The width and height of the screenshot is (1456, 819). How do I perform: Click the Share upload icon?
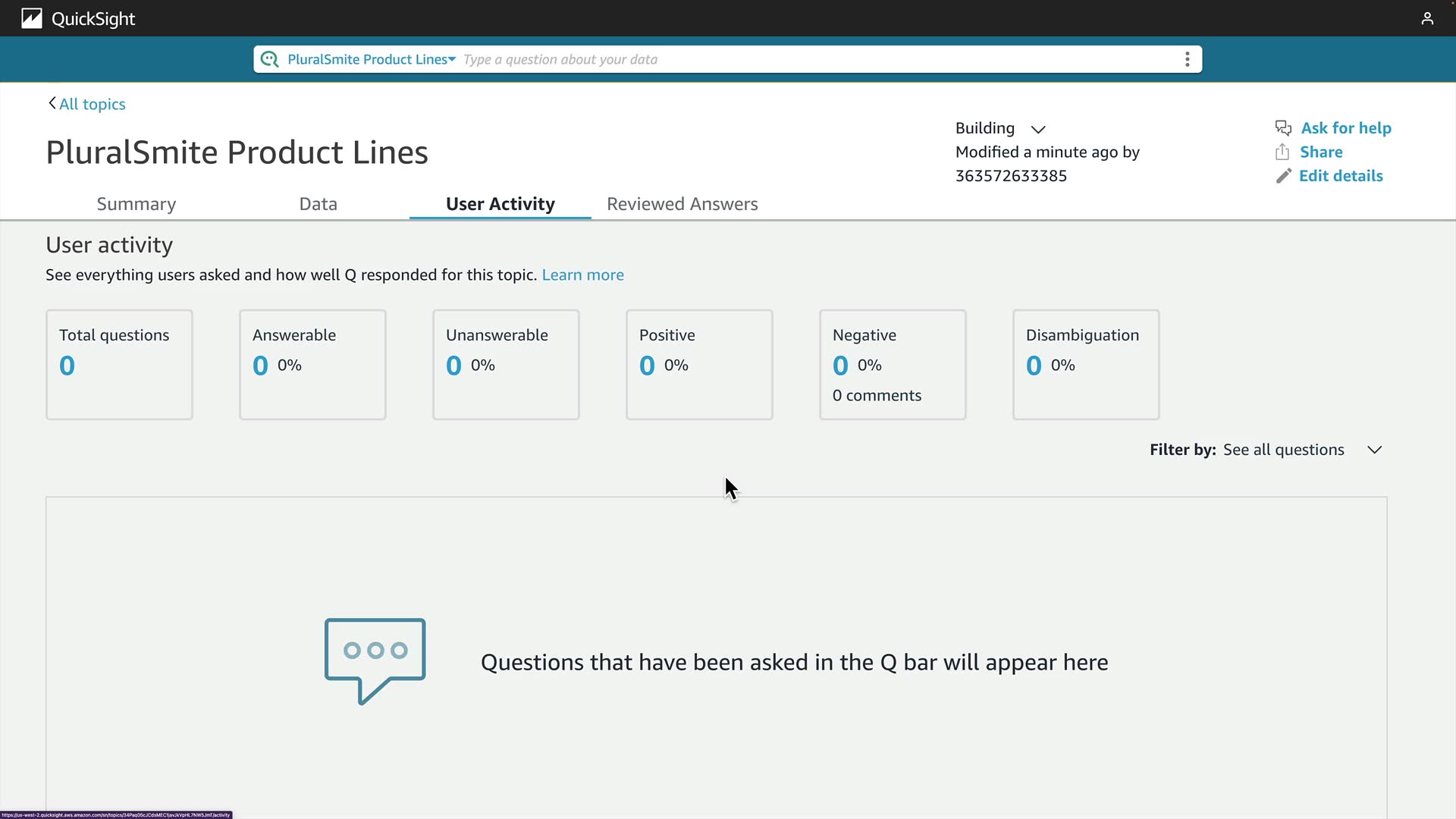[x=1282, y=152]
